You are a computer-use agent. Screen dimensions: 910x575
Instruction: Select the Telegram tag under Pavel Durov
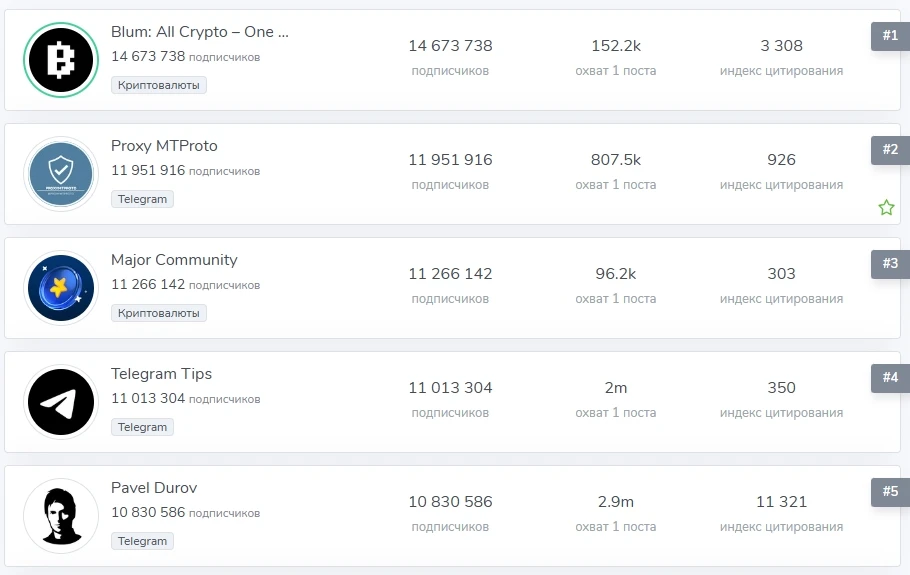(x=142, y=541)
